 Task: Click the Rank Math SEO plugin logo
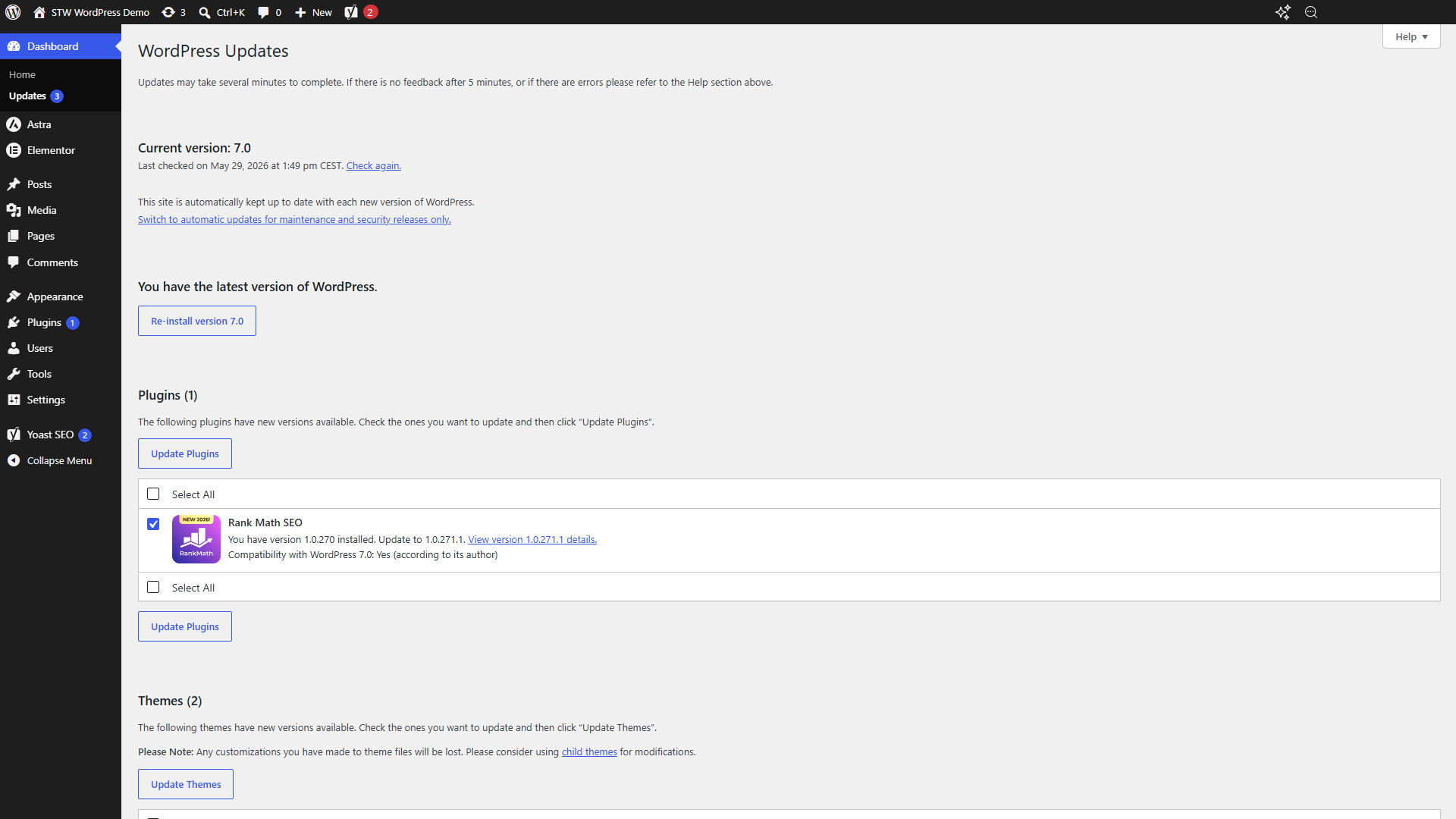pyautogui.click(x=196, y=539)
